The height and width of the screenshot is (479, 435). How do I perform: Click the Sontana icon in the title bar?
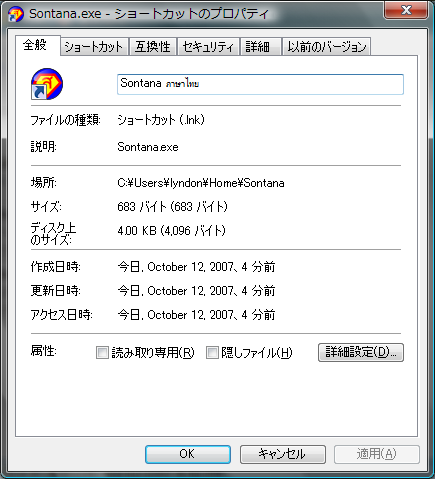pyautogui.click(x=16, y=14)
